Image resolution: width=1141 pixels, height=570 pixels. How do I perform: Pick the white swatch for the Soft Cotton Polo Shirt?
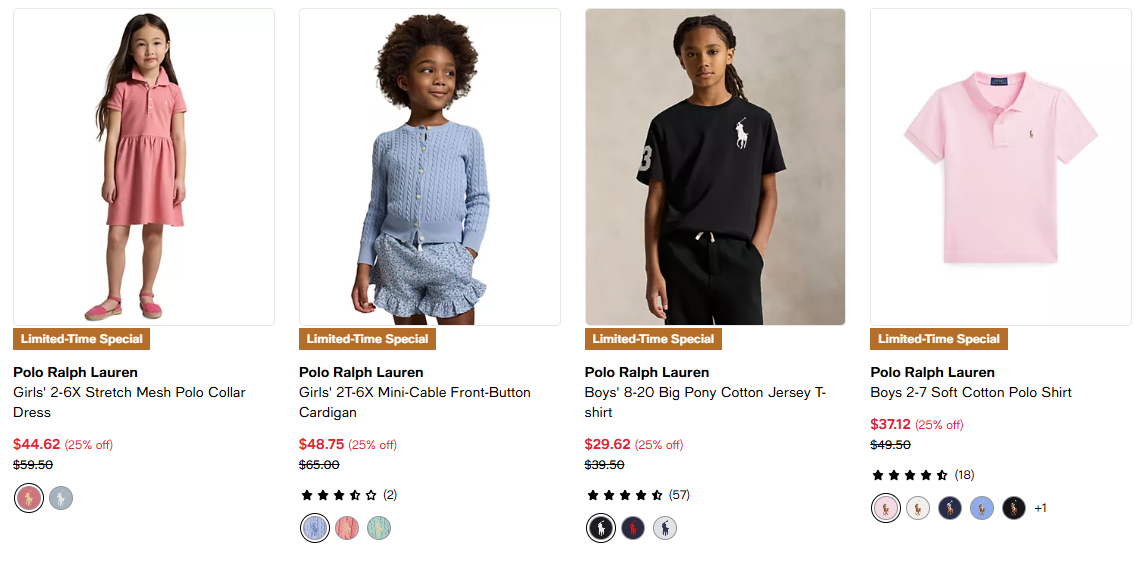coord(918,508)
